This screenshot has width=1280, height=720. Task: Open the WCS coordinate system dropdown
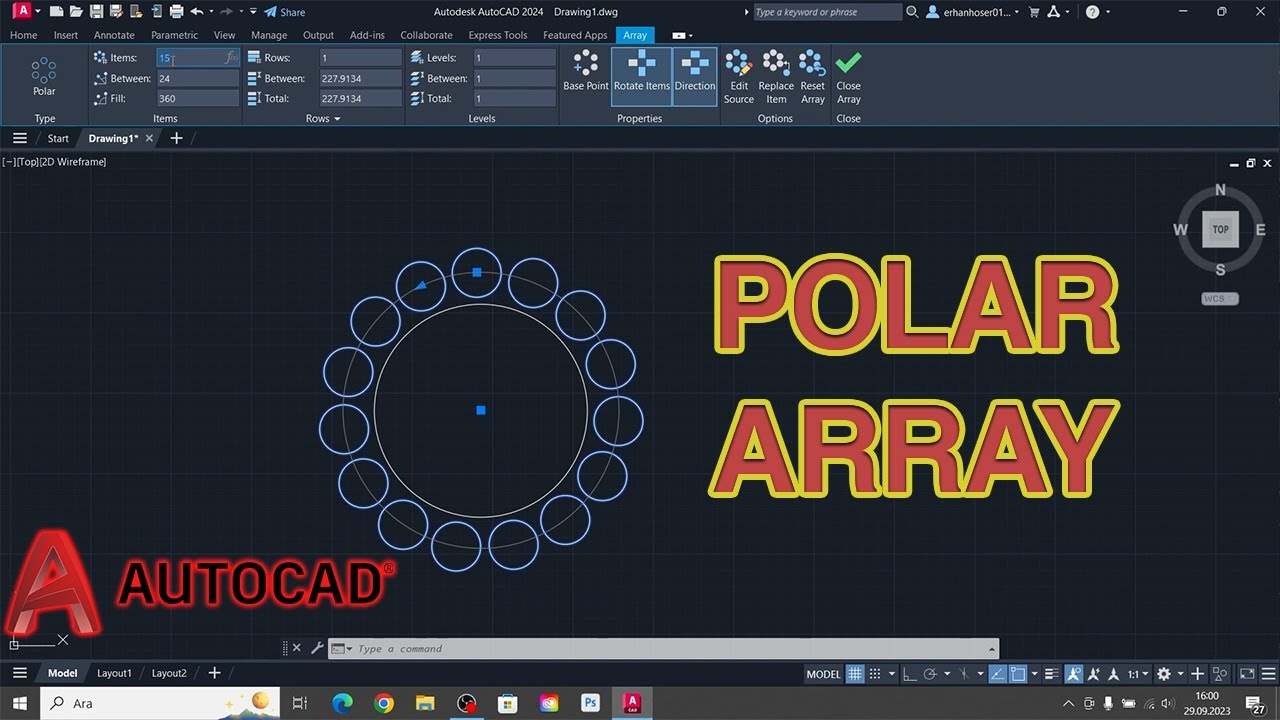pos(1220,298)
